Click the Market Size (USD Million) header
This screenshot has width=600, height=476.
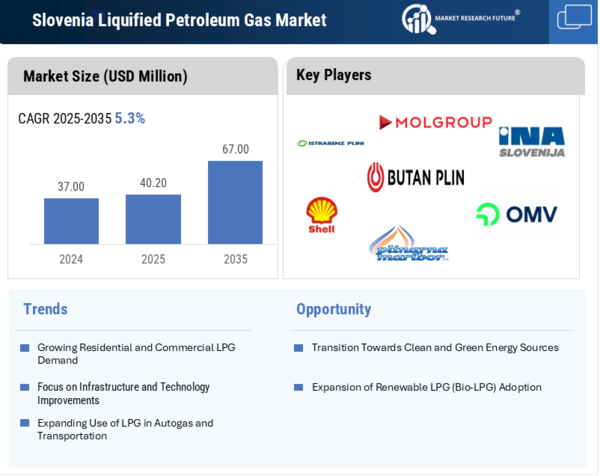pos(105,76)
